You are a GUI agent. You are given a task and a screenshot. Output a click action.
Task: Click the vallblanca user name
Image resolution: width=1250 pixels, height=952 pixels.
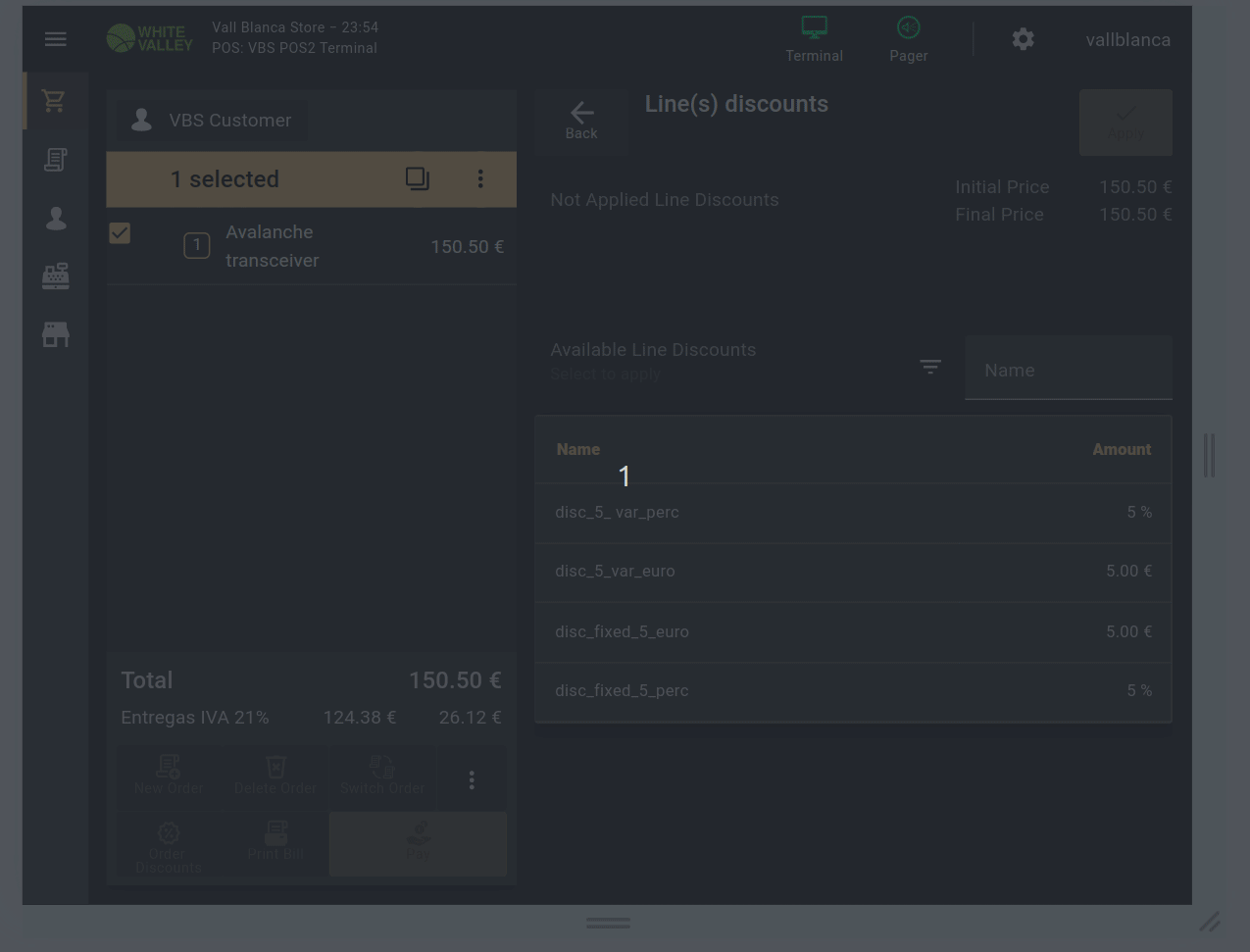click(x=1127, y=40)
